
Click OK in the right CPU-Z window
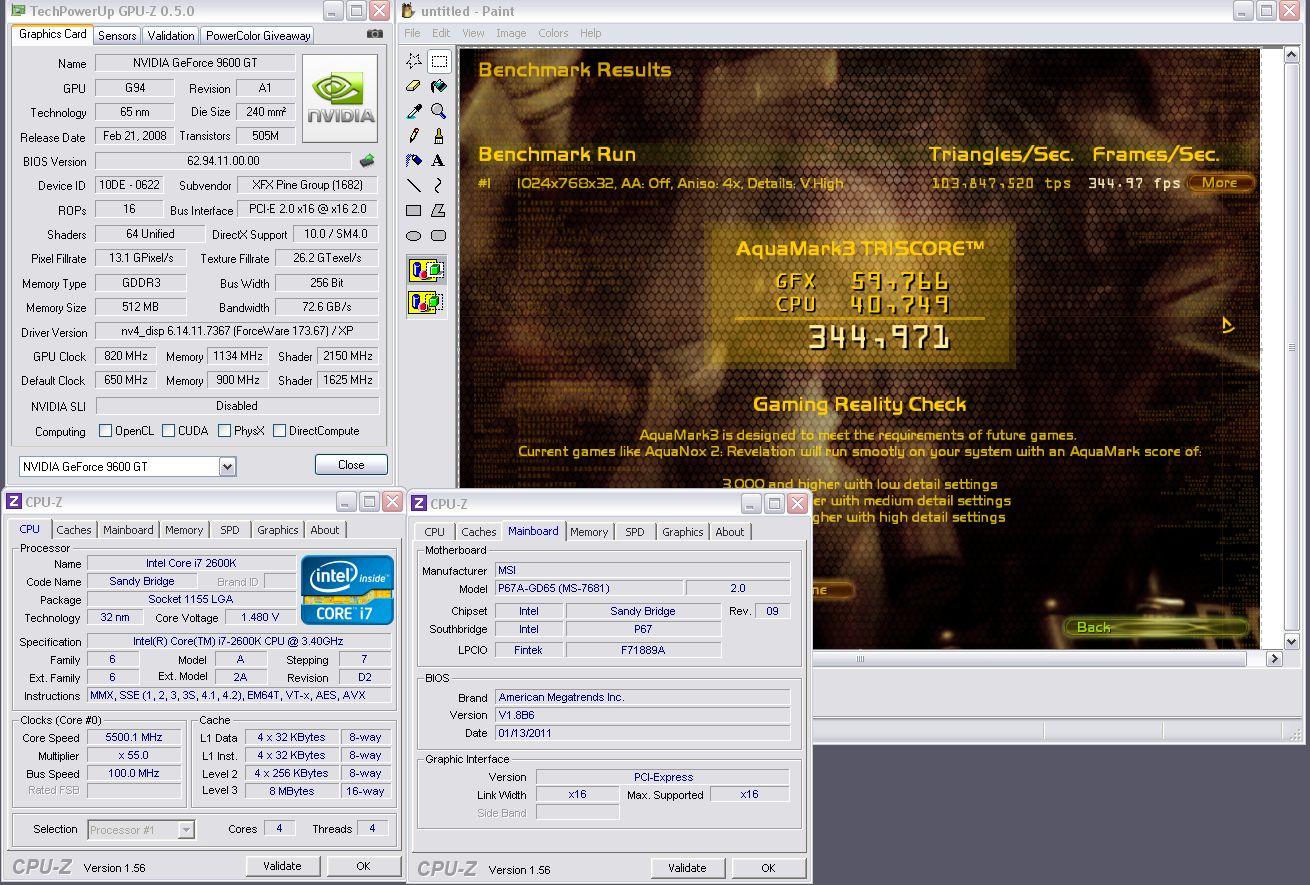[768, 868]
